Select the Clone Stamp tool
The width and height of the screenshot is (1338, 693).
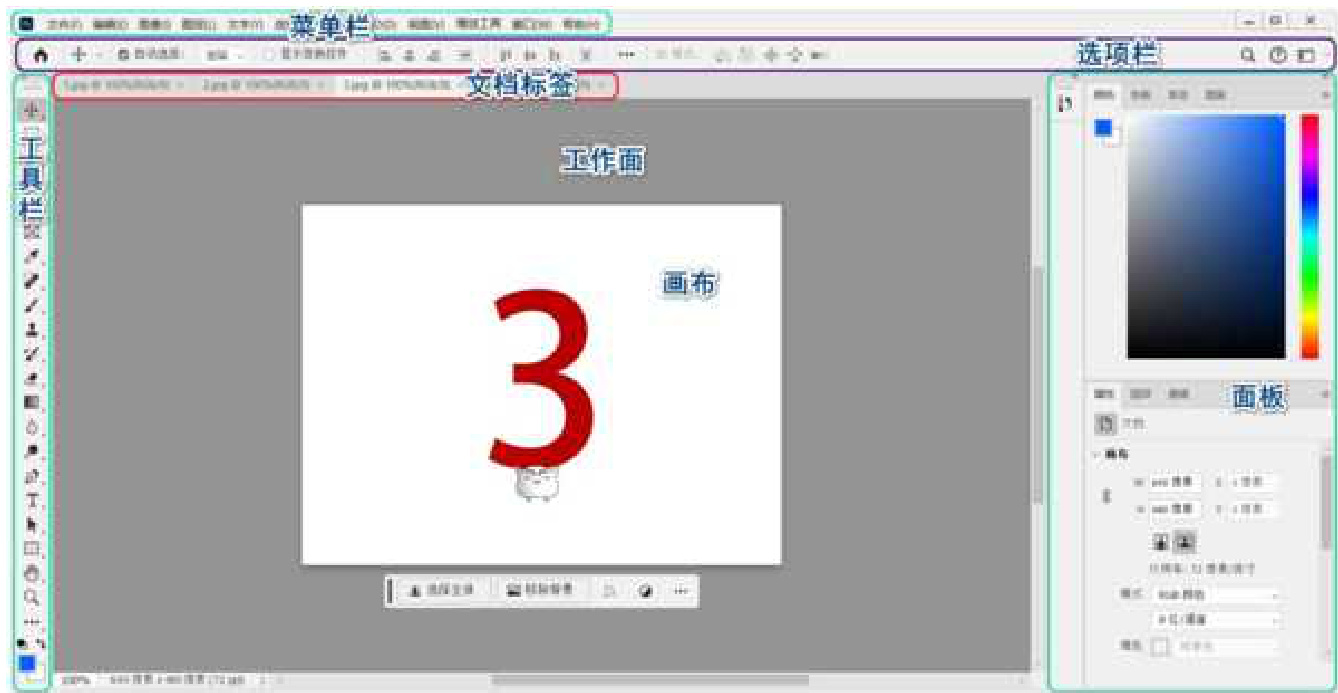(31, 329)
